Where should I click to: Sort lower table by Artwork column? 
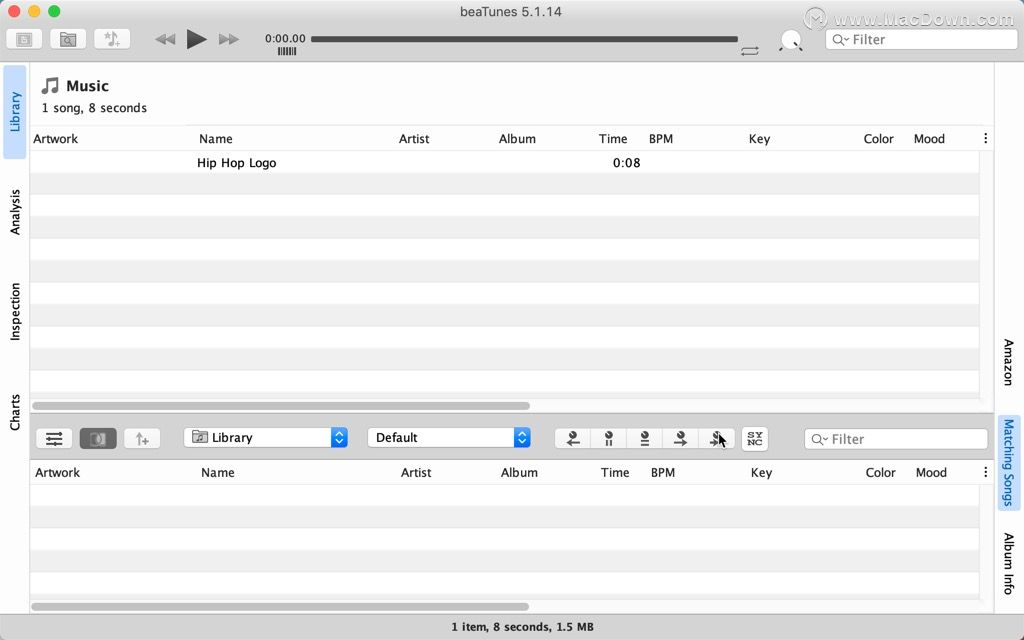pos(57,472)
